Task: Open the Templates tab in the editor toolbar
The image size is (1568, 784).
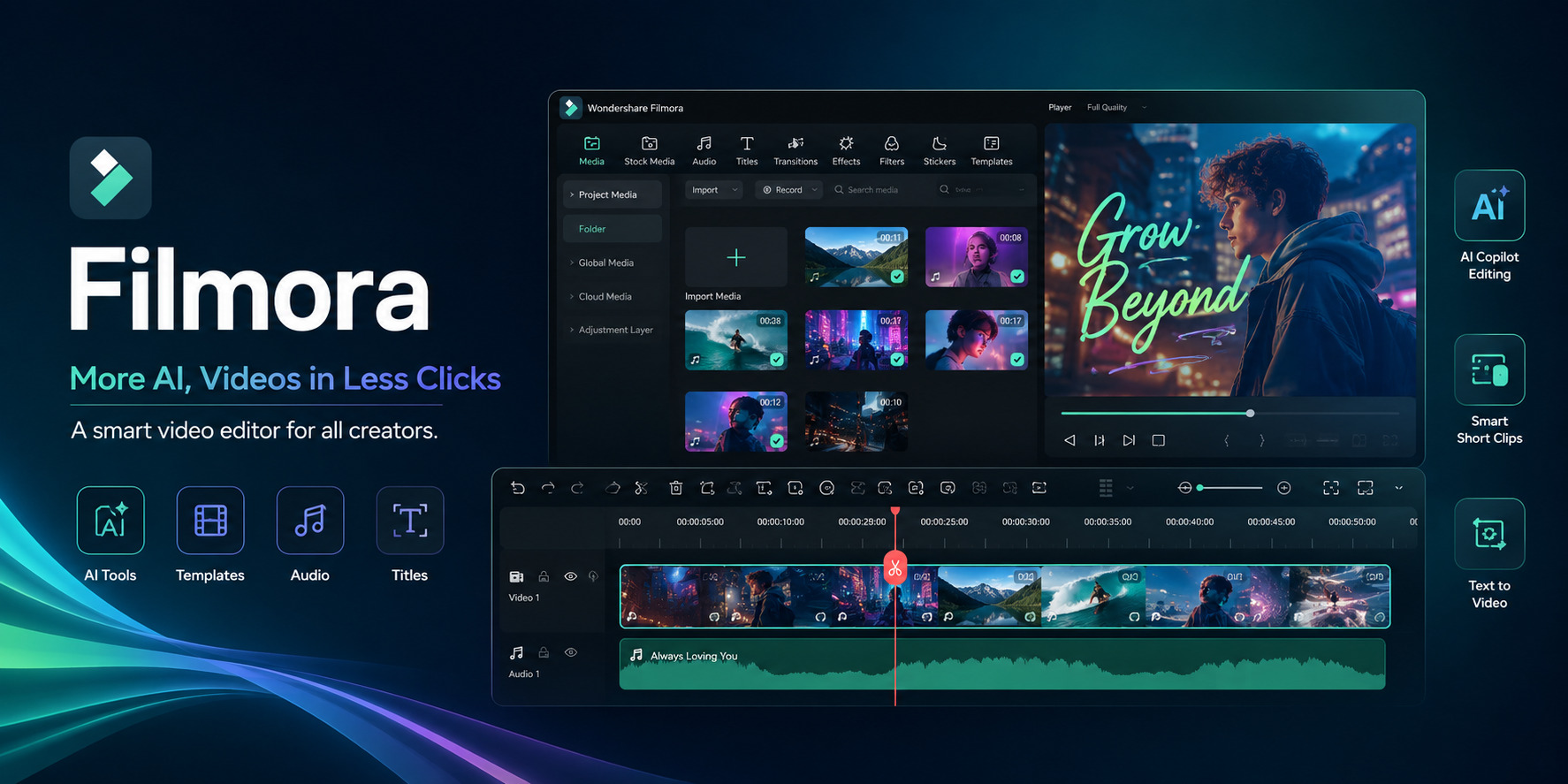Action: click(992, 150)
